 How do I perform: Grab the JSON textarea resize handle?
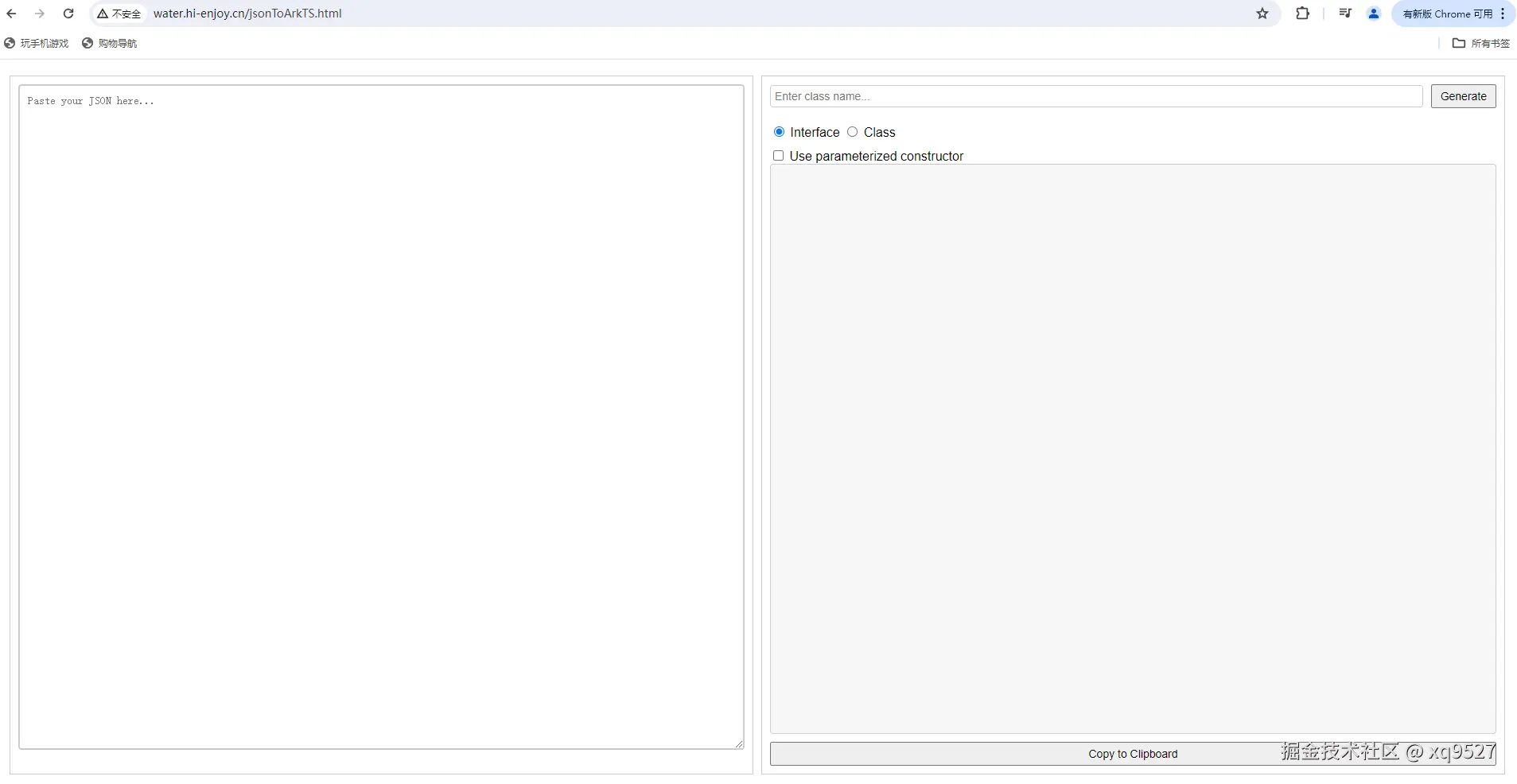pyautogui.click(x=739, y=744)
